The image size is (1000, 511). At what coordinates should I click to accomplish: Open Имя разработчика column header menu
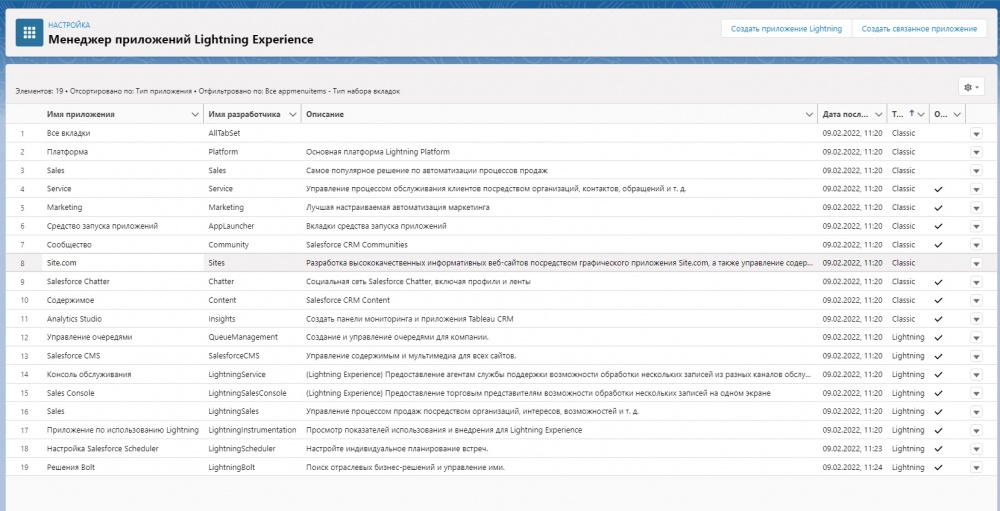click(x=293, y=114)
